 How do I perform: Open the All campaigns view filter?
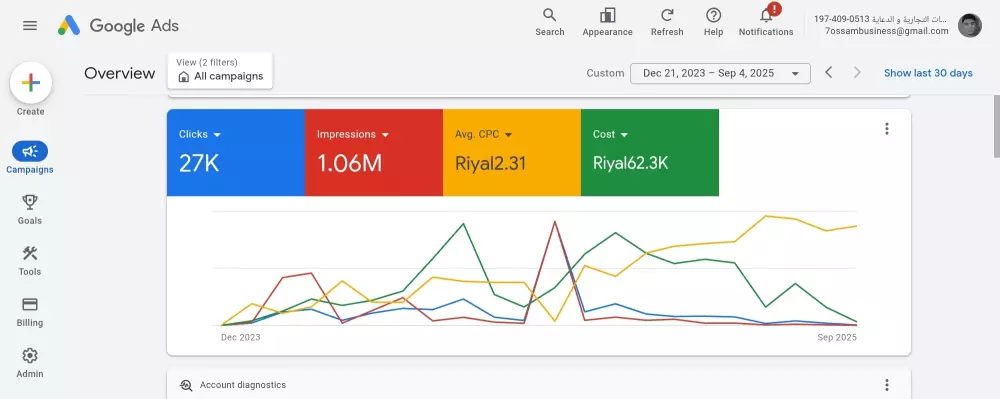point(220,70)
